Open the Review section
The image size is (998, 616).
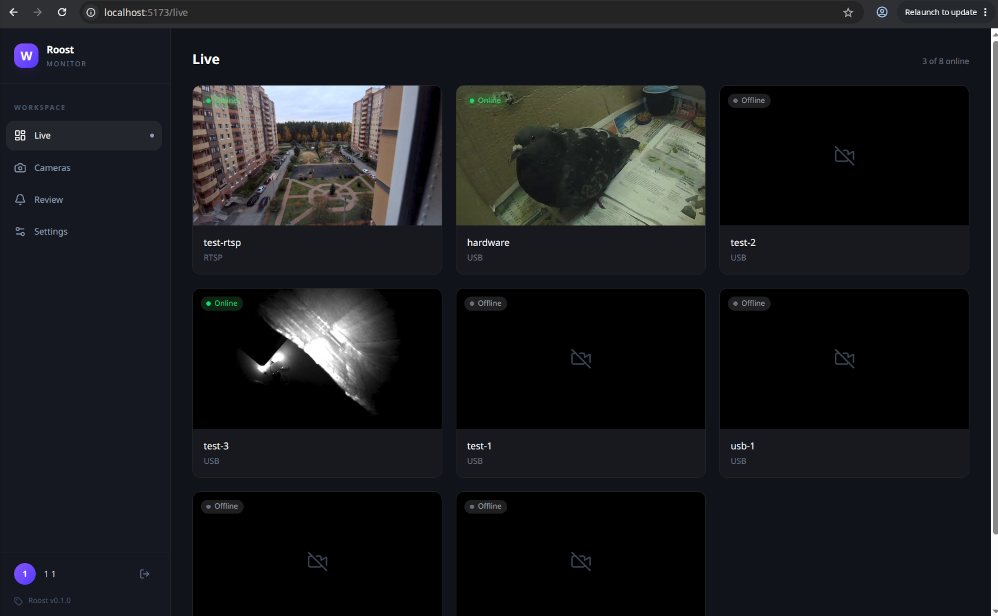coord(83,199)
